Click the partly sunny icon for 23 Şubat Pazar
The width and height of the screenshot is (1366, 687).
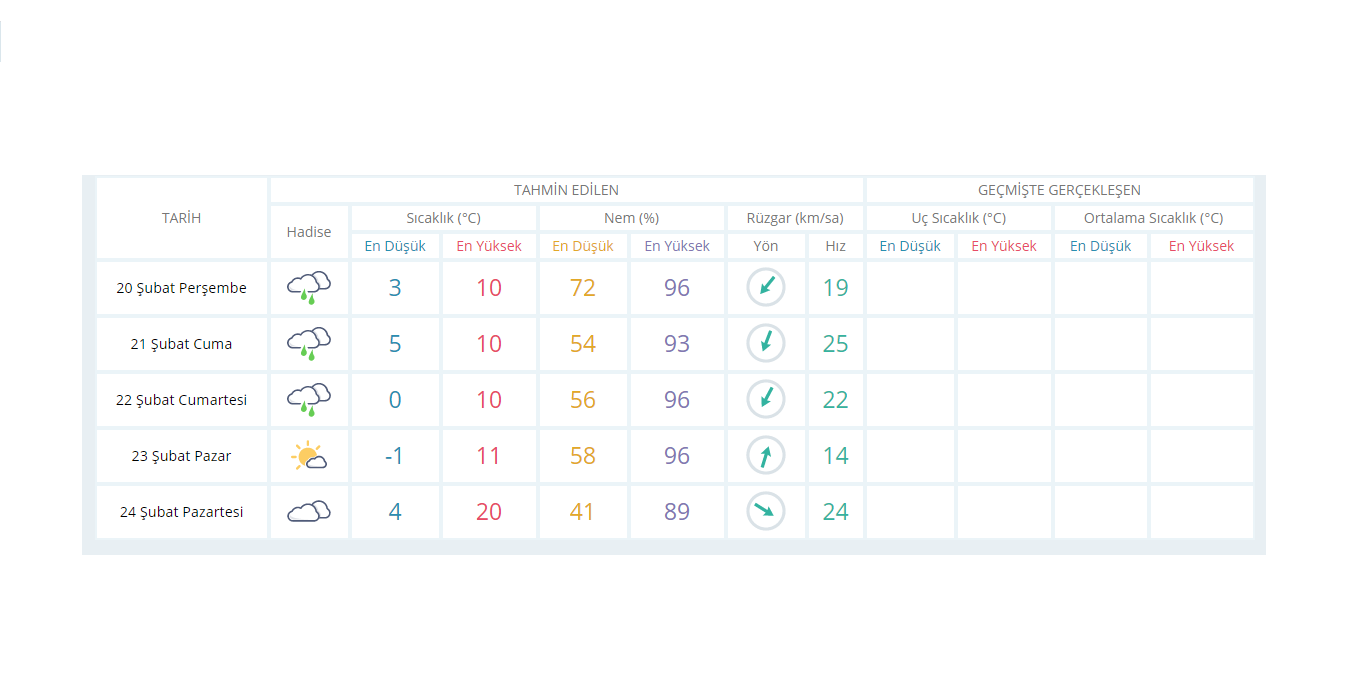coord(309,456)
